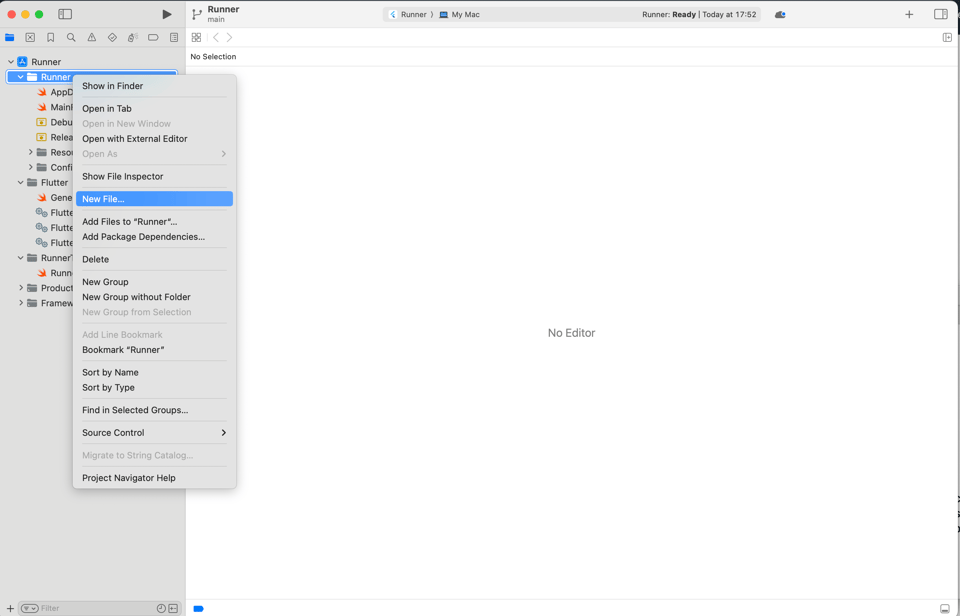Collapse the Flutter group in navigator

pyautogui.click(x=21, y=183)
